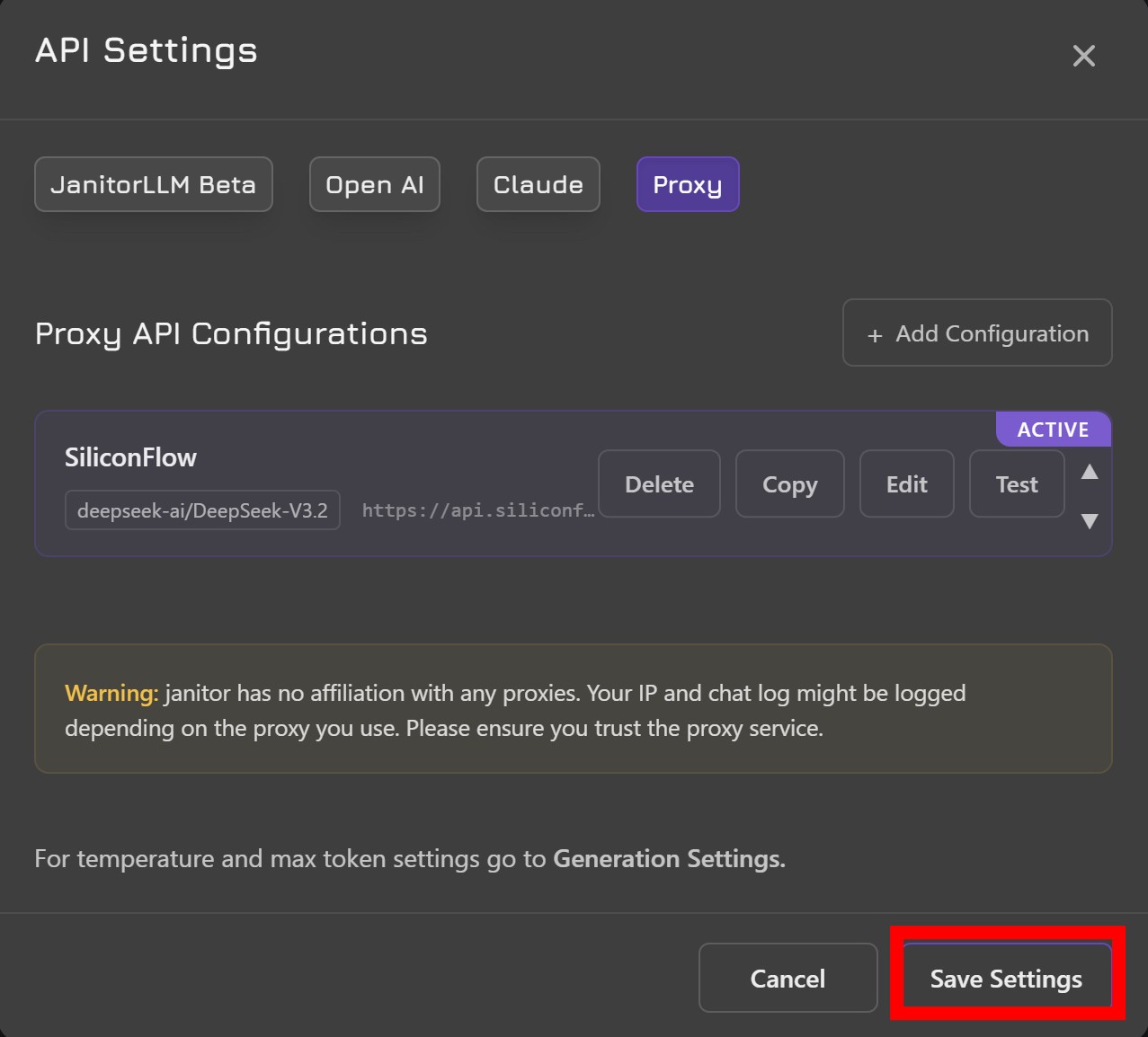Cancel the API settings changes
Image resolution: width=1148 pixels, height=1037 pixels.
(788, 978)
